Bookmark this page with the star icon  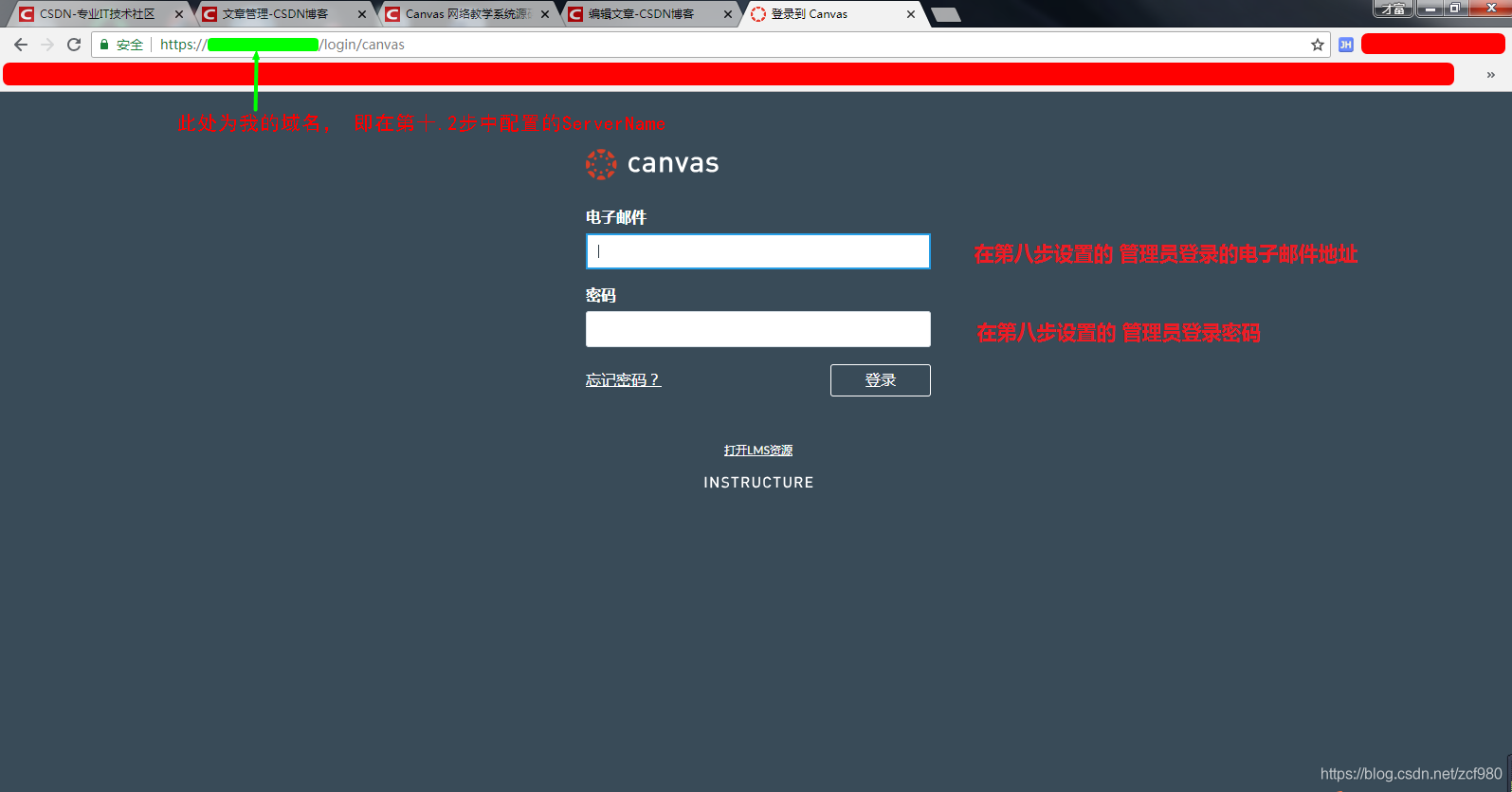[x=1317, y=45]
